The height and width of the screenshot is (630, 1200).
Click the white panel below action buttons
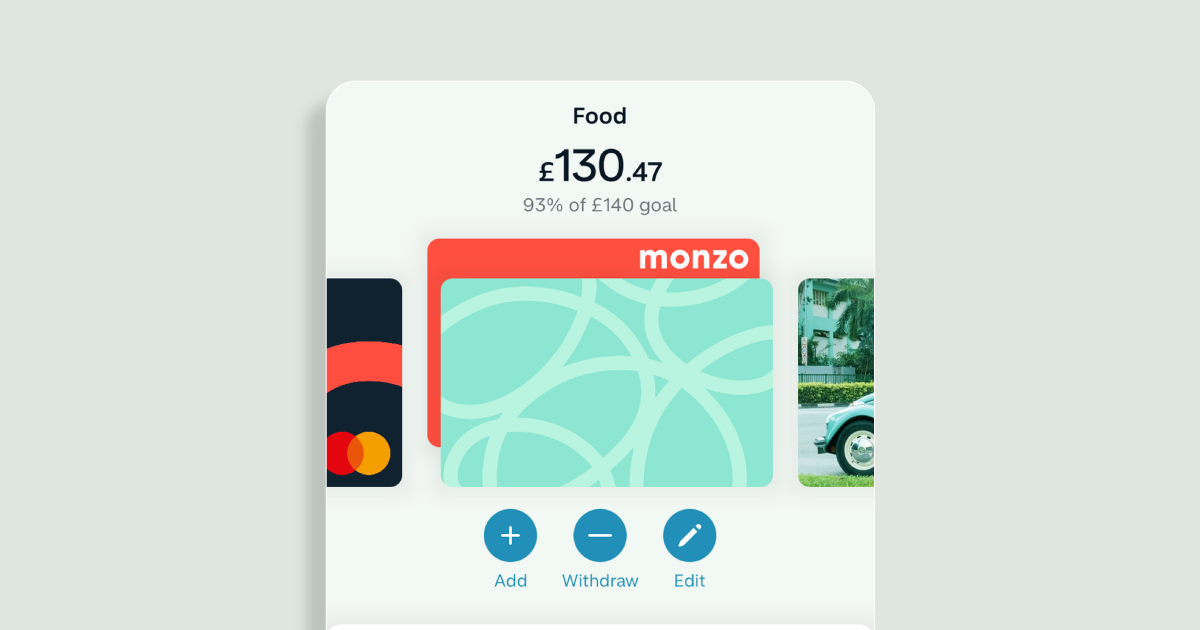point(600,627)
